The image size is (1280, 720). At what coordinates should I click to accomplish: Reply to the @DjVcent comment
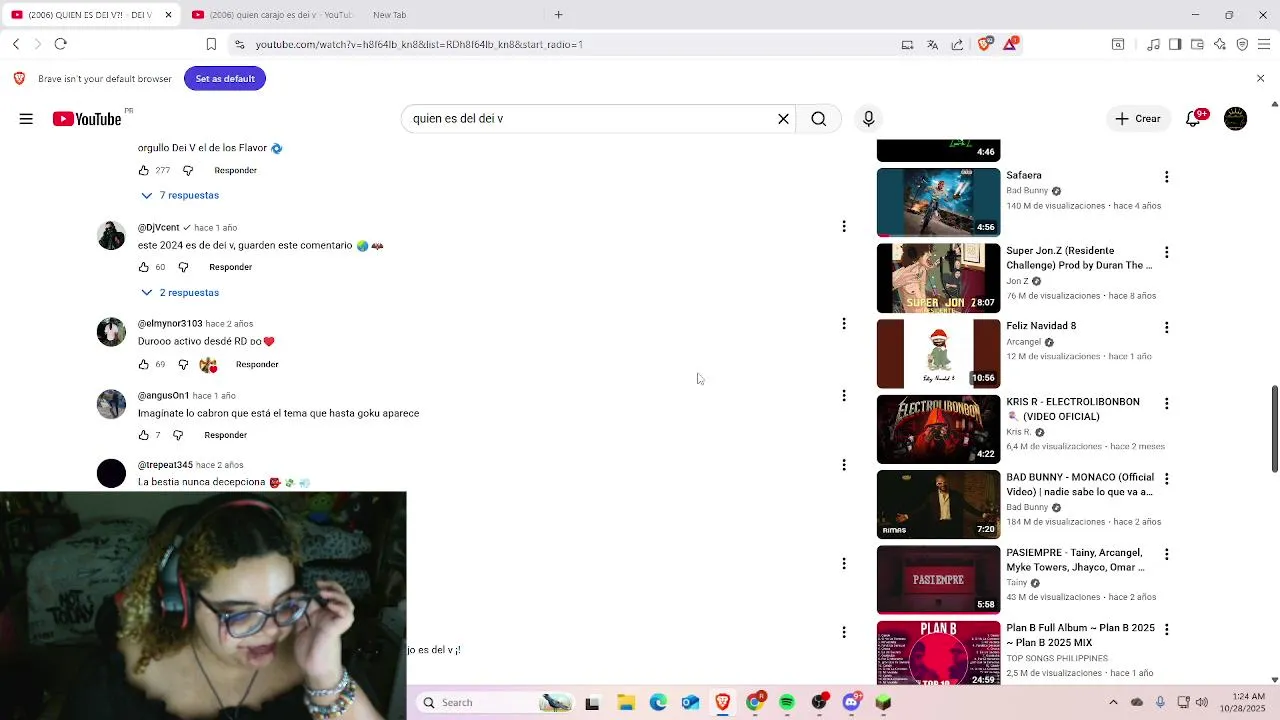230,267
